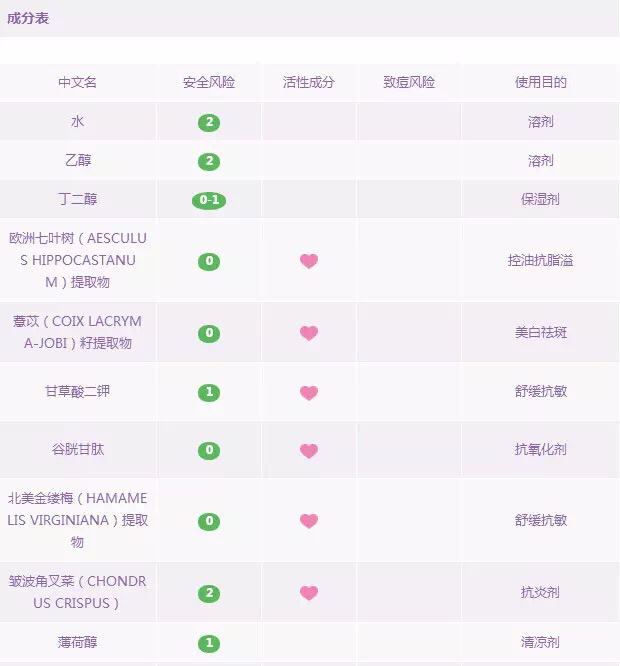Click pink heart icon in 北美金缕梅 row
Screen dimensions: 620x666
[x=309, y=521]
